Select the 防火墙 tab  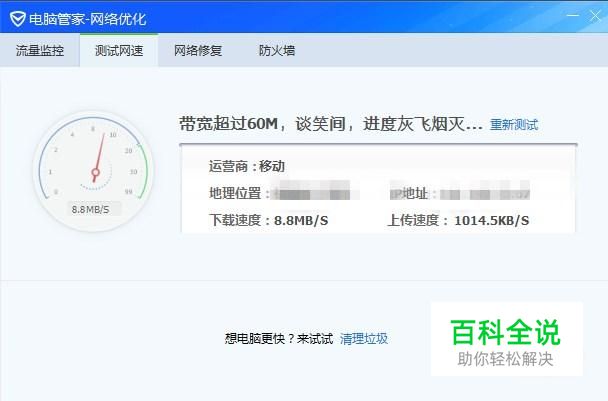point(277,50)
